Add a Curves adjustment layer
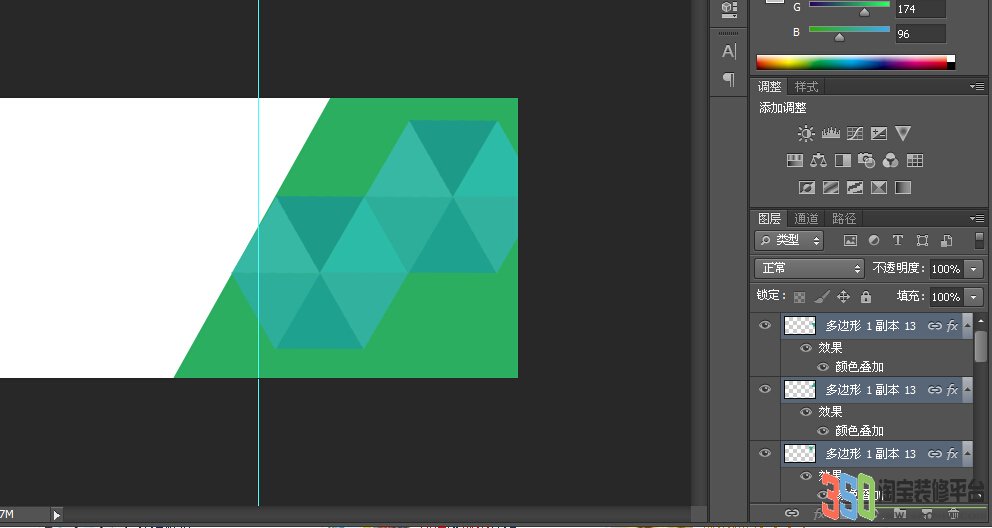Screen dimensions: 992x528 855,133
